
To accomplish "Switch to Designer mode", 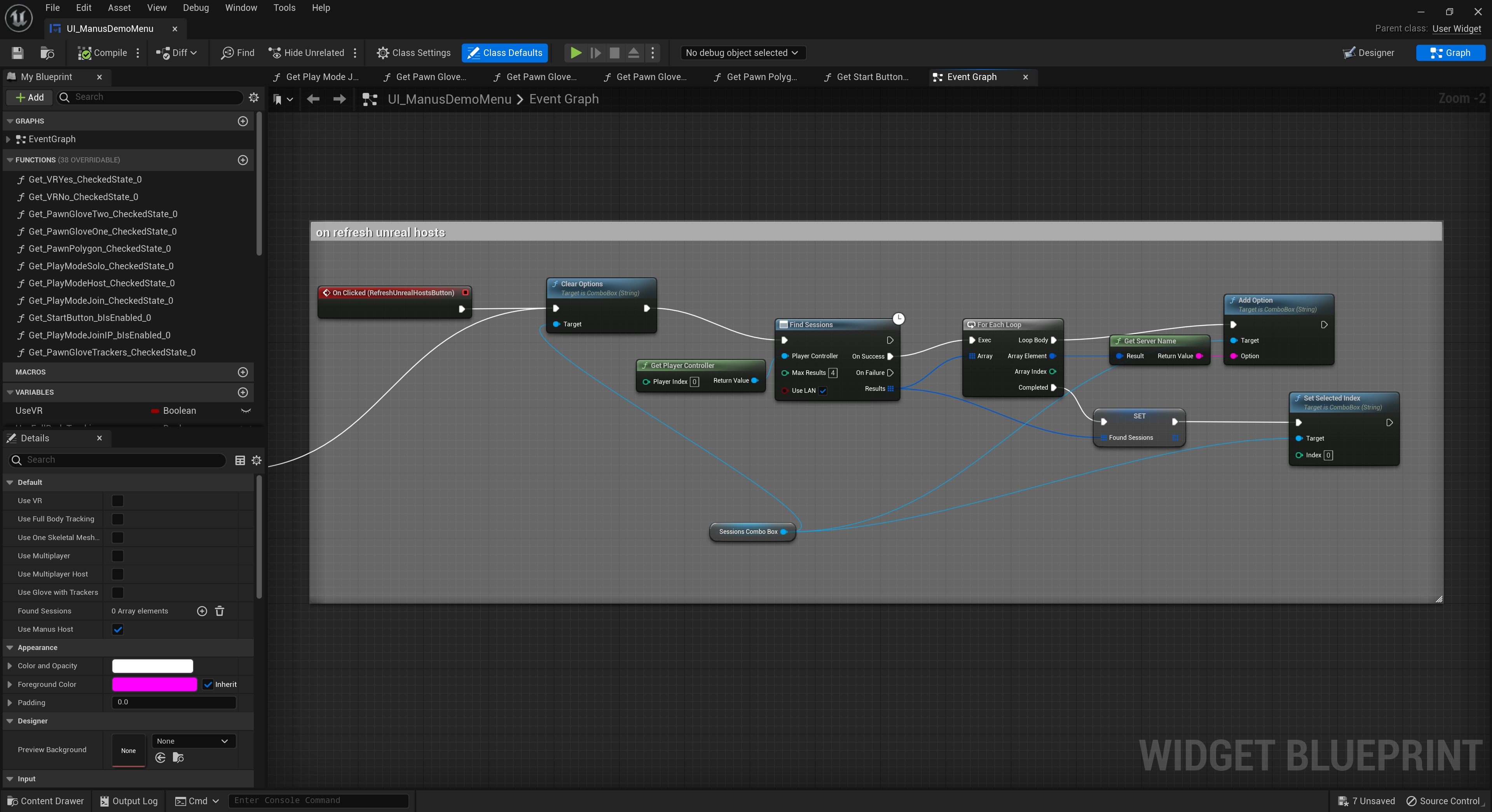I will [x=1369, y=53].
